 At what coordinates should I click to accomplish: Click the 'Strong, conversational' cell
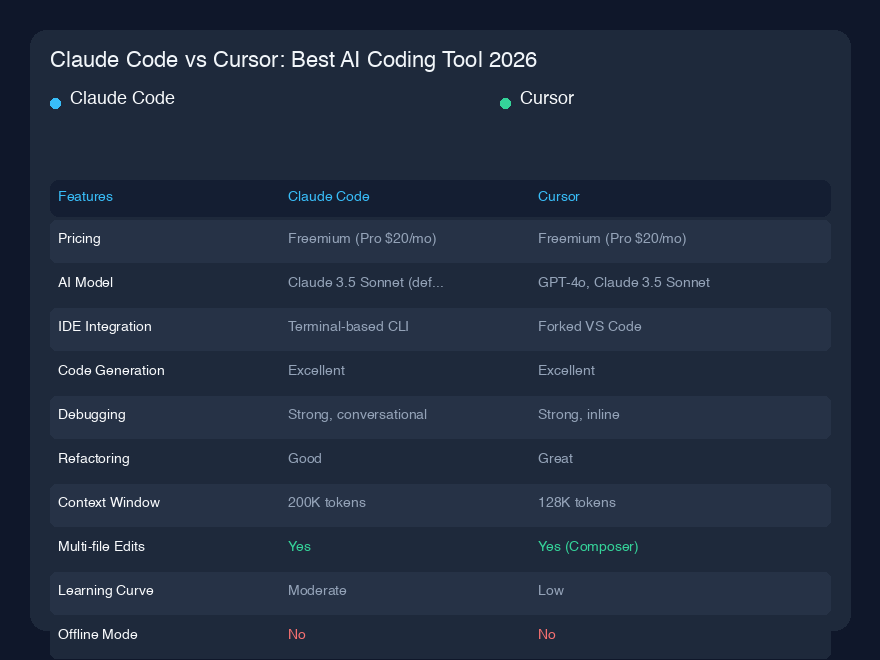pyautogui.click(x=357, y=415)
